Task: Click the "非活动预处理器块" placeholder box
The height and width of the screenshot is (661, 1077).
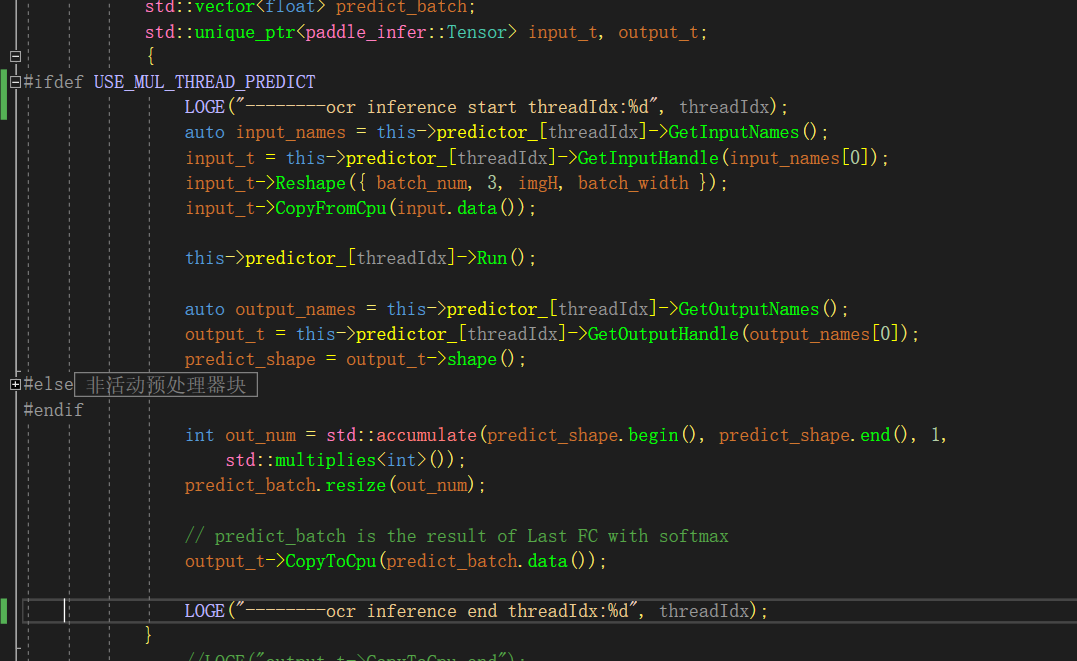Action: pyautogui.click(x=166, y=384)
